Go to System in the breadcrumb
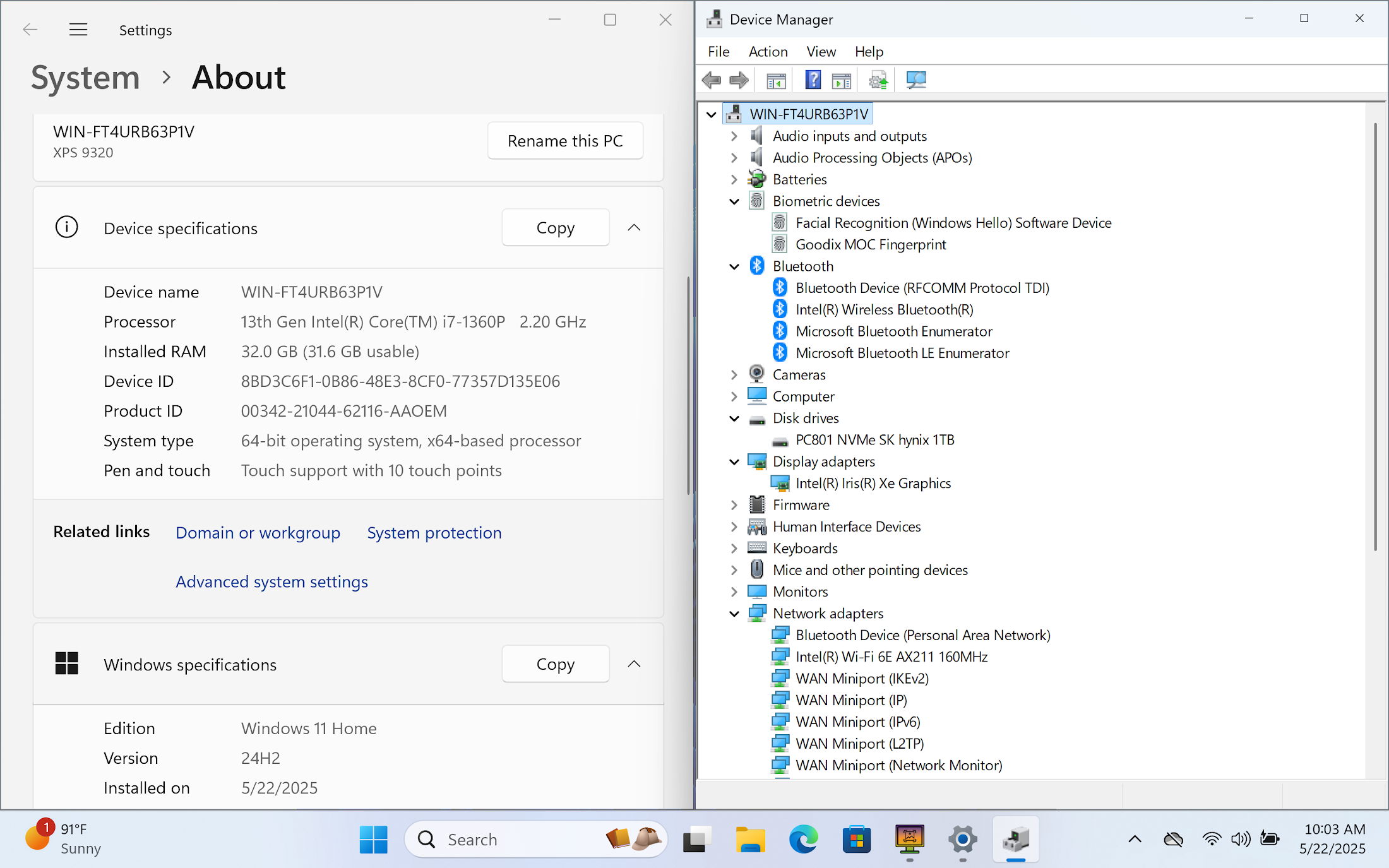 click(85, 78)
